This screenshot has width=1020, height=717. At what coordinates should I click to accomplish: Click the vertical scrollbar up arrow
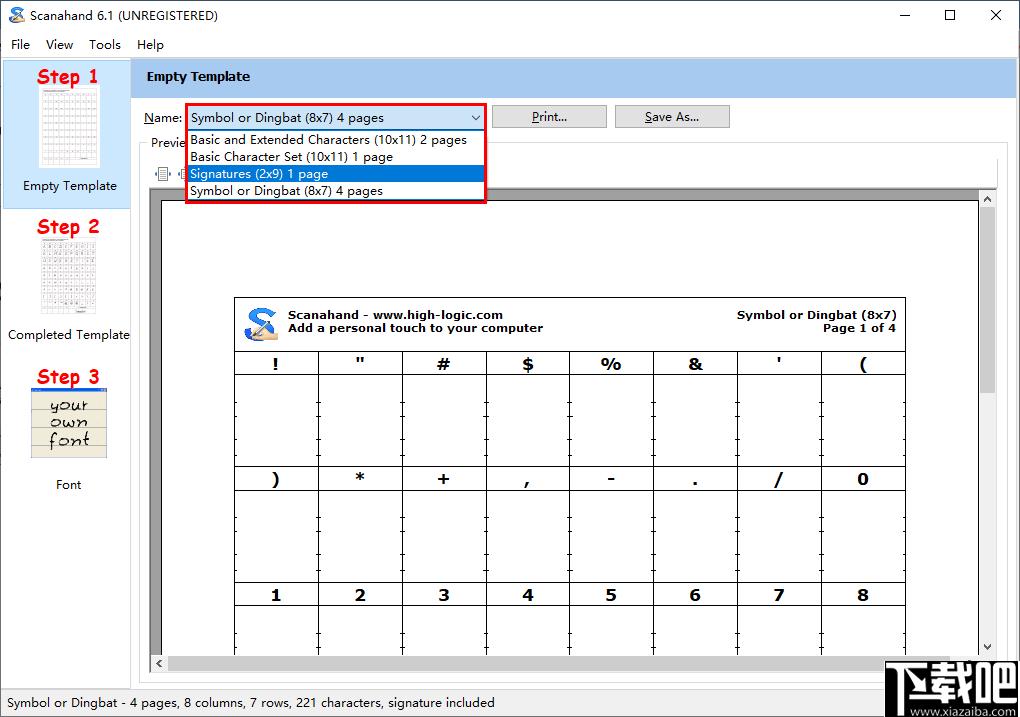[x=987, y=199]
